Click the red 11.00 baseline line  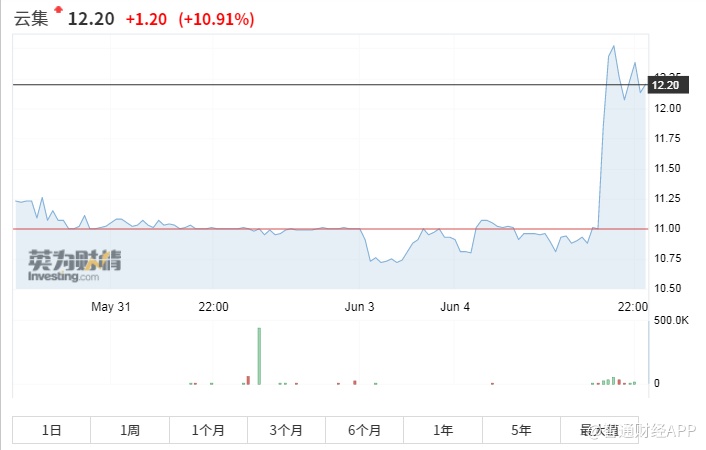(300, 229)
